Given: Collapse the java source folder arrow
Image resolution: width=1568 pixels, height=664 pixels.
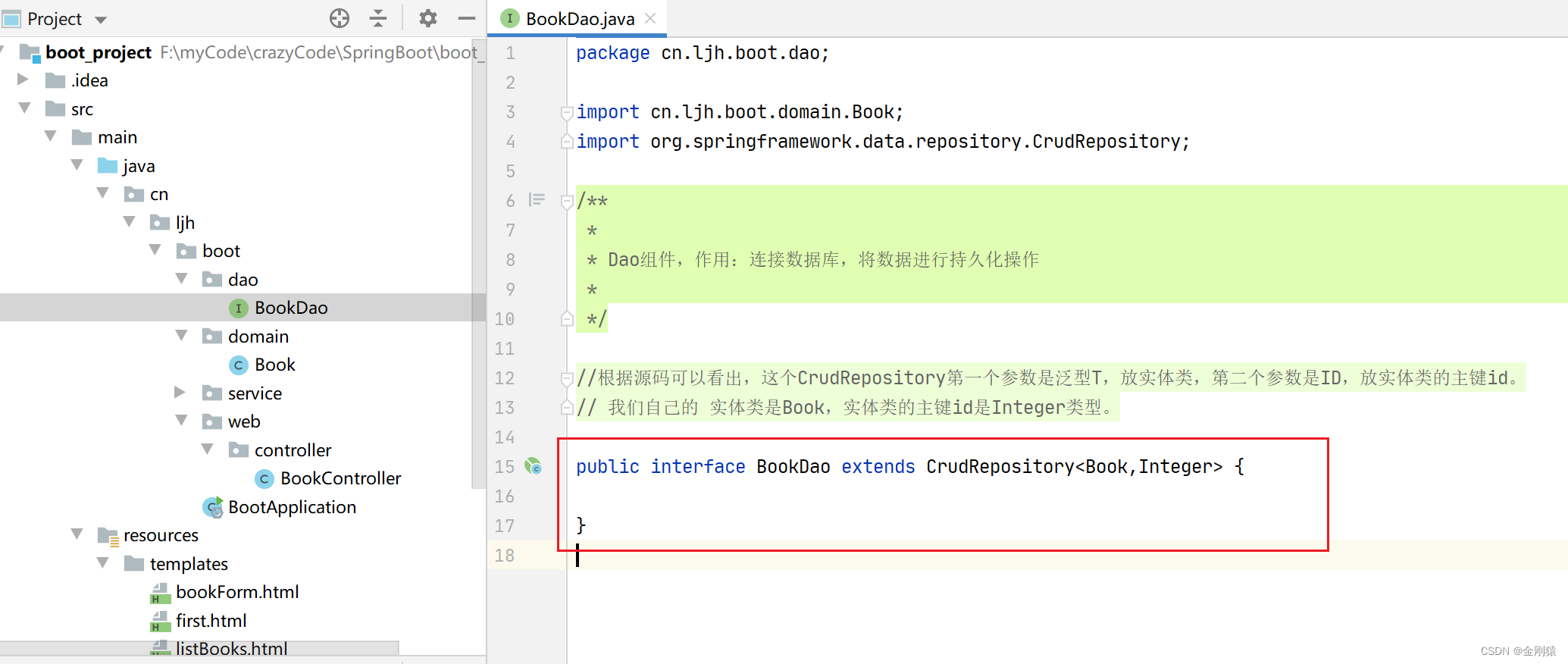Looking at the screenshot, I should tap(77, 165).
